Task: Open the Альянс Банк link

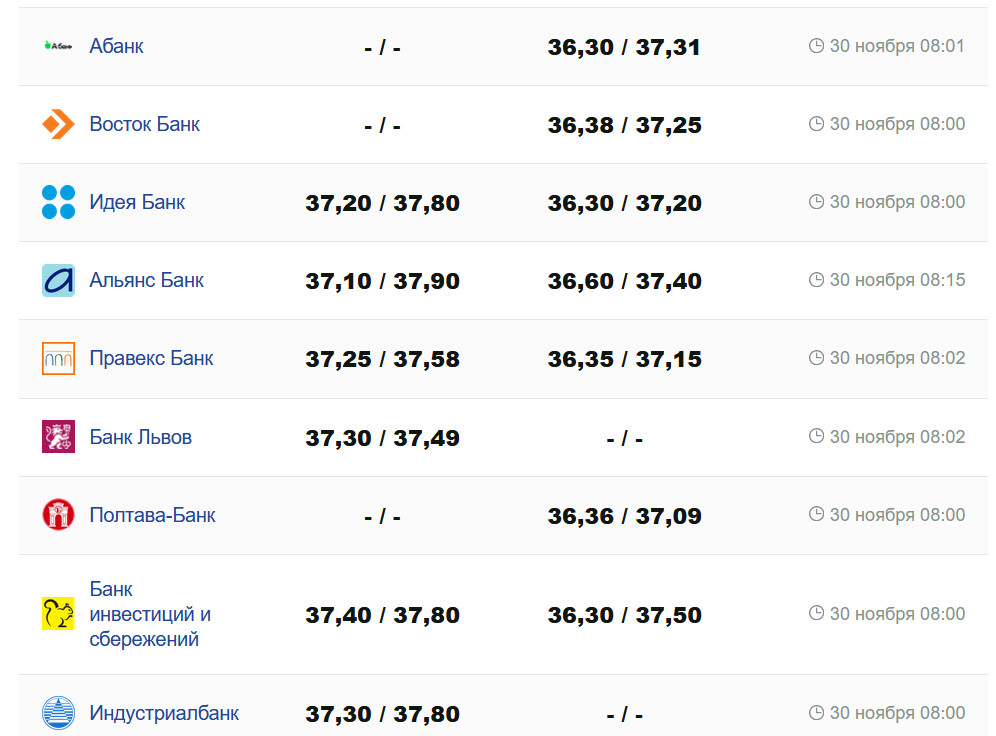Action: pos(146,280)
